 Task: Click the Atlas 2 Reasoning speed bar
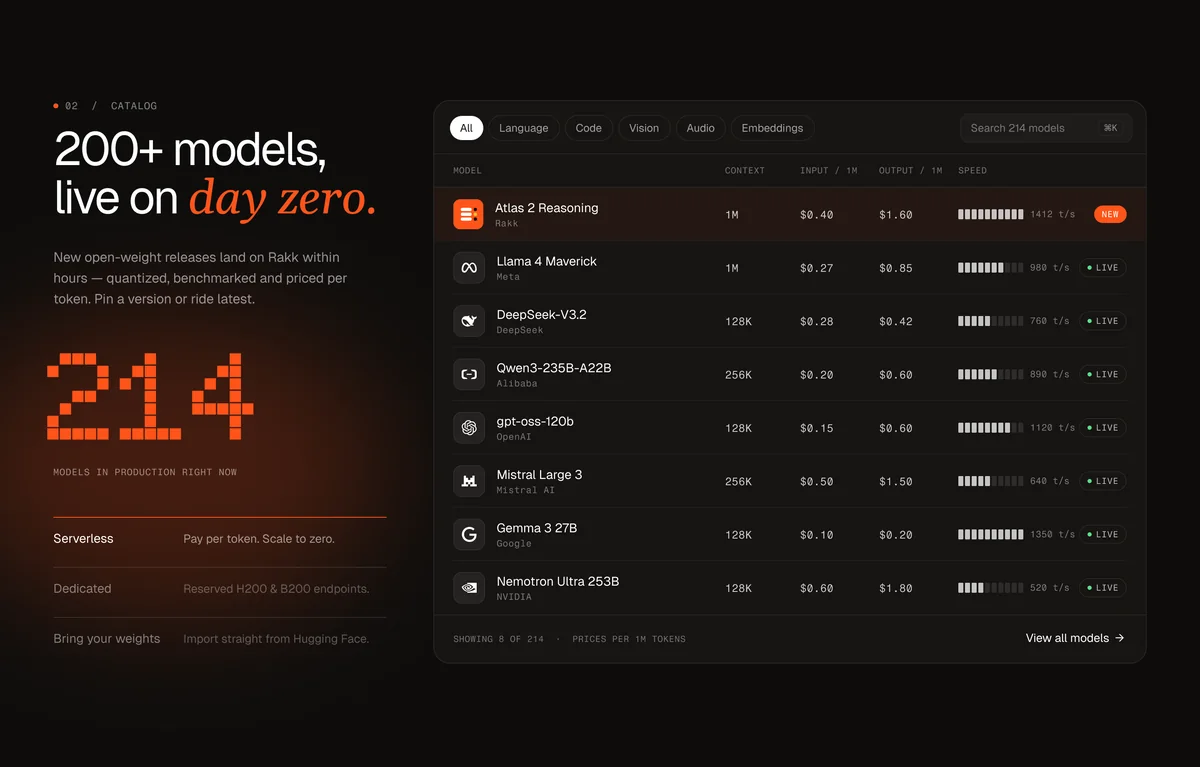(x=991, y=215)
